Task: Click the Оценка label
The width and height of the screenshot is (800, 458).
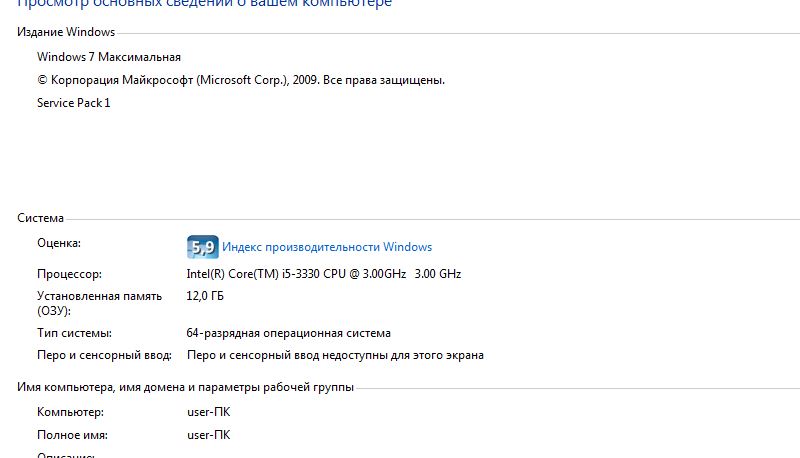Action: (x=59, y=243)
